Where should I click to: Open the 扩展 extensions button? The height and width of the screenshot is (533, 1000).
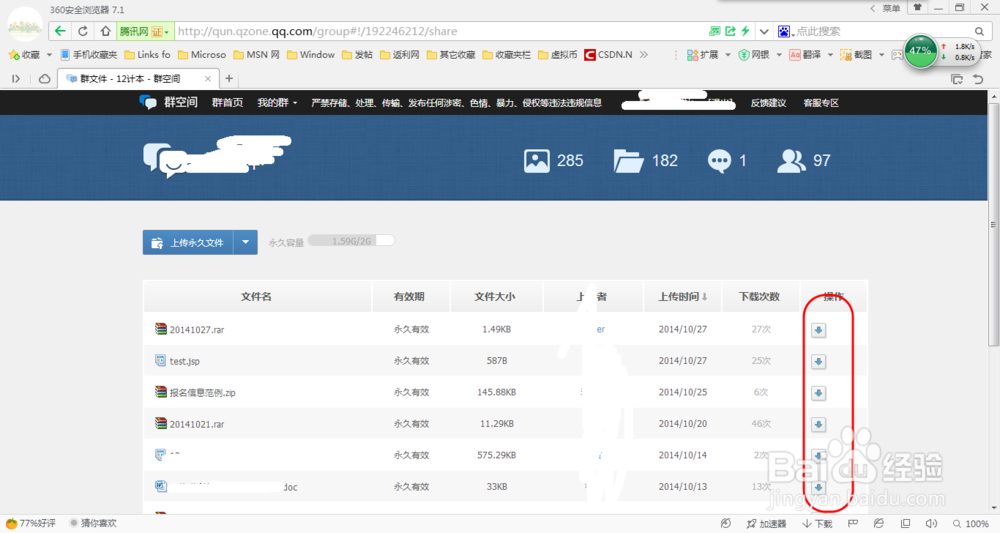(703, 55)
